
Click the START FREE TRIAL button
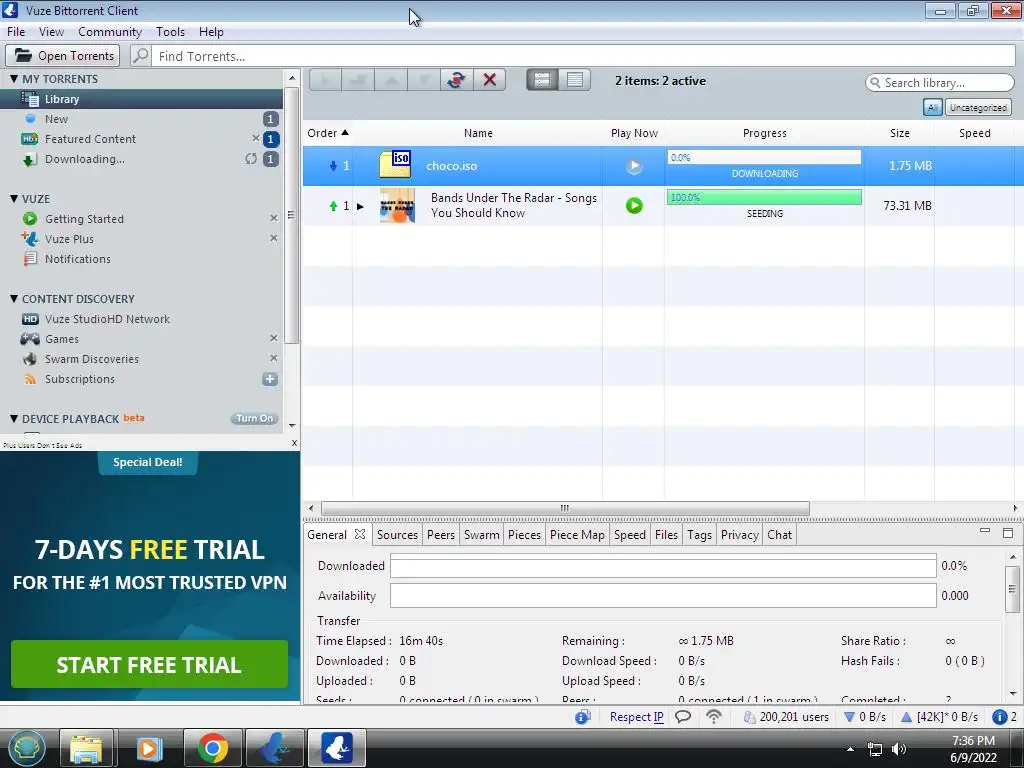point(149,664)
